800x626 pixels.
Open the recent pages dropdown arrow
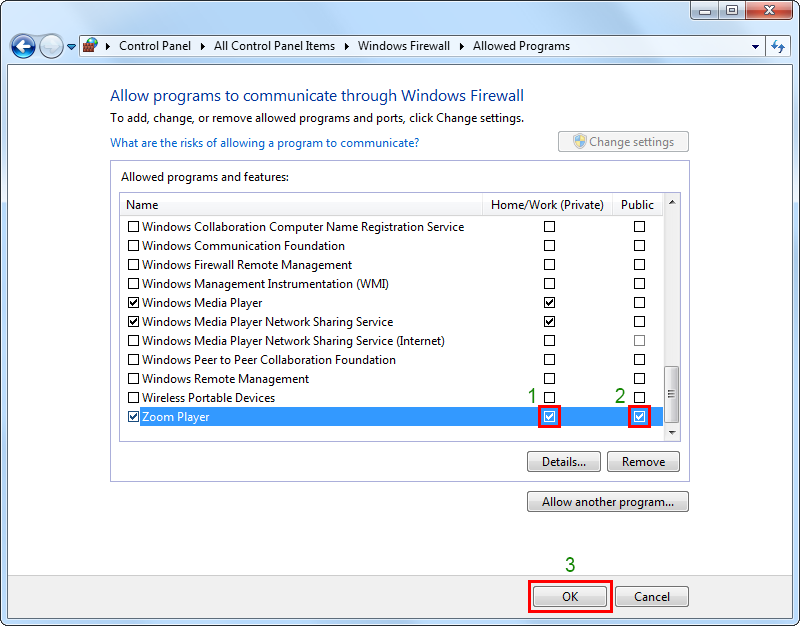coord(71,47)
